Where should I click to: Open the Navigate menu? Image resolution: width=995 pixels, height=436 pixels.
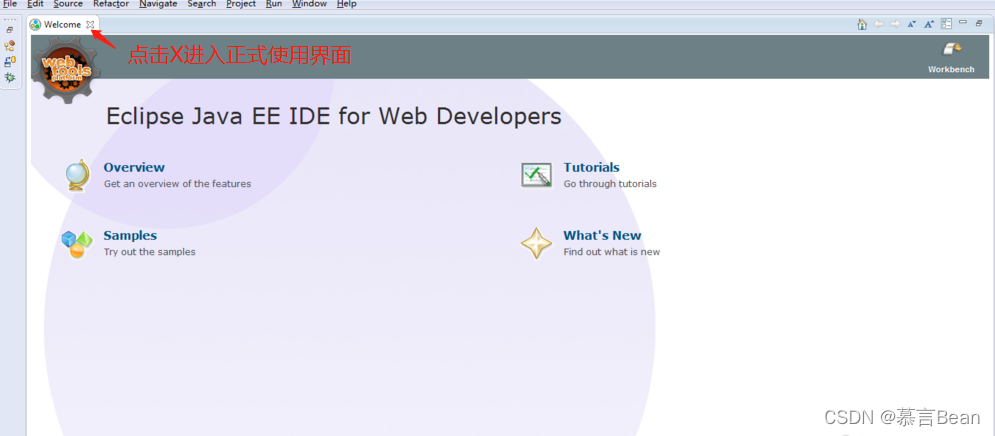pos(158,4)
